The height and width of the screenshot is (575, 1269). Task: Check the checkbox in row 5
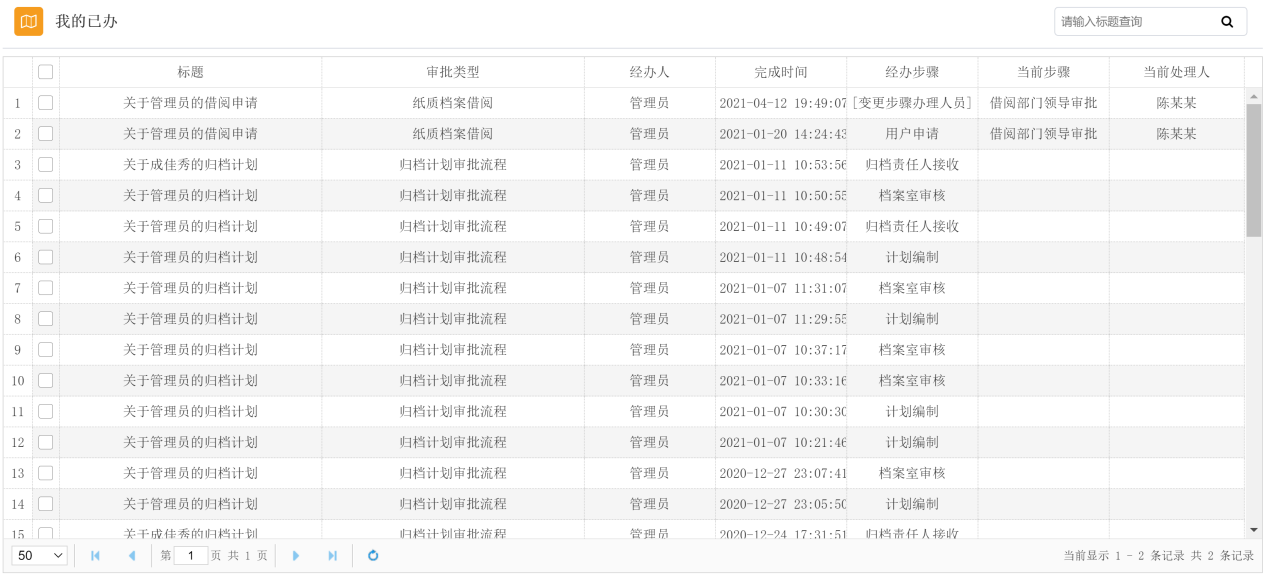[46, 227]
